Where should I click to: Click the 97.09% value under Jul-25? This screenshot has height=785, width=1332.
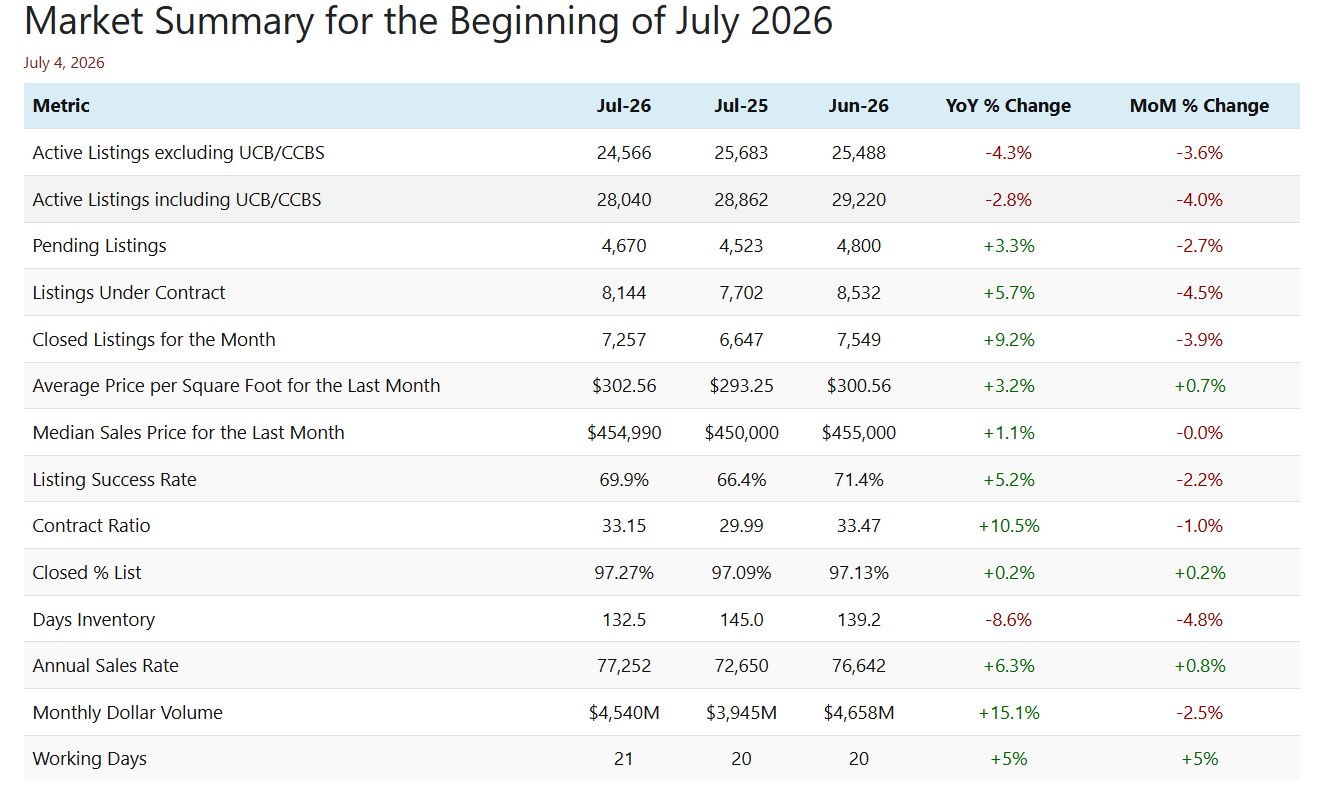pos(742,573)
